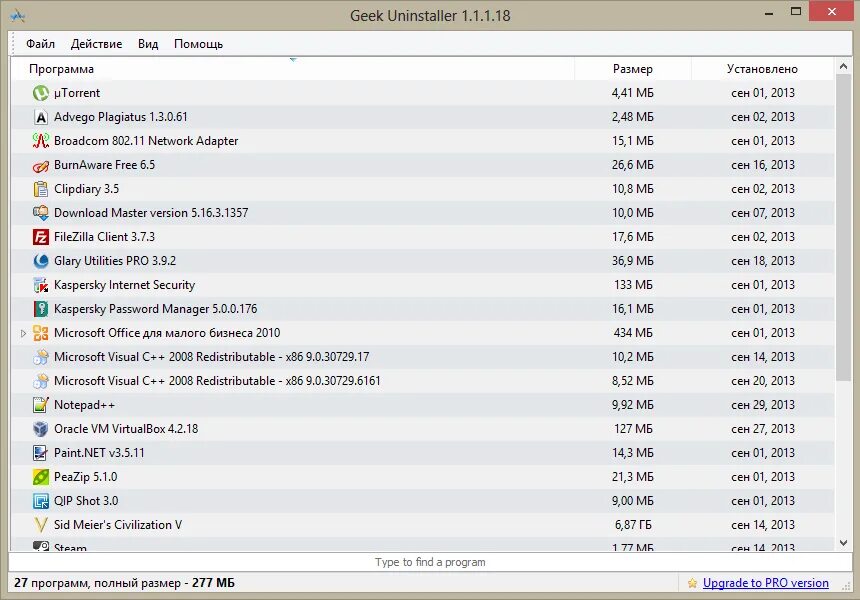Click the Civilization V icon

point(41,525)
